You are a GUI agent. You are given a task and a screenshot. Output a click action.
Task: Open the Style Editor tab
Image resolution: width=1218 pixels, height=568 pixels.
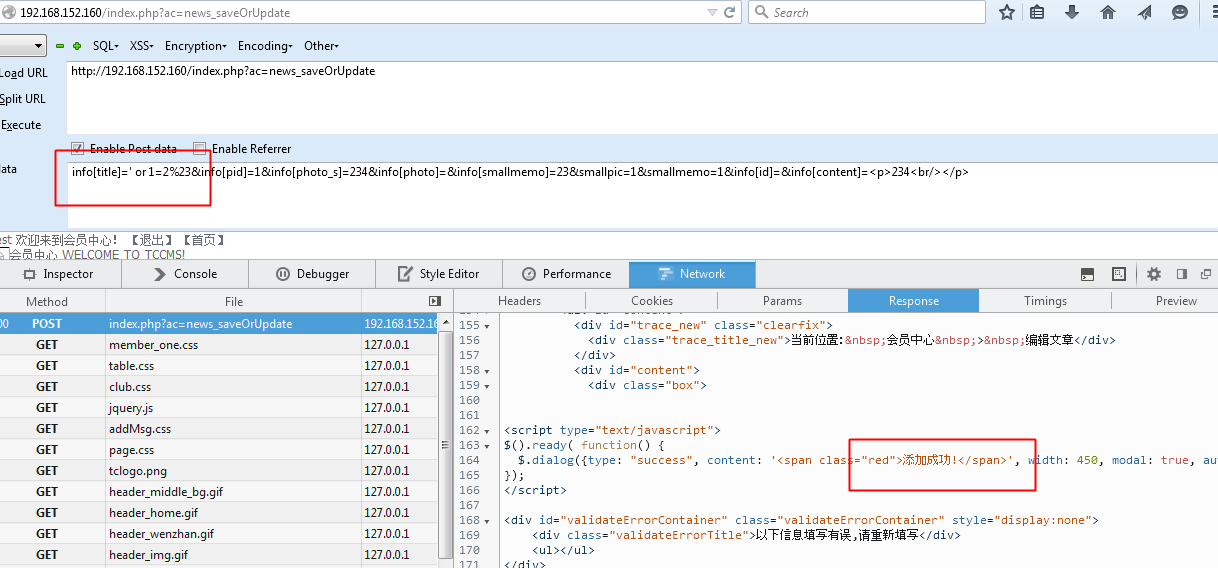click(x=438, y=274)
